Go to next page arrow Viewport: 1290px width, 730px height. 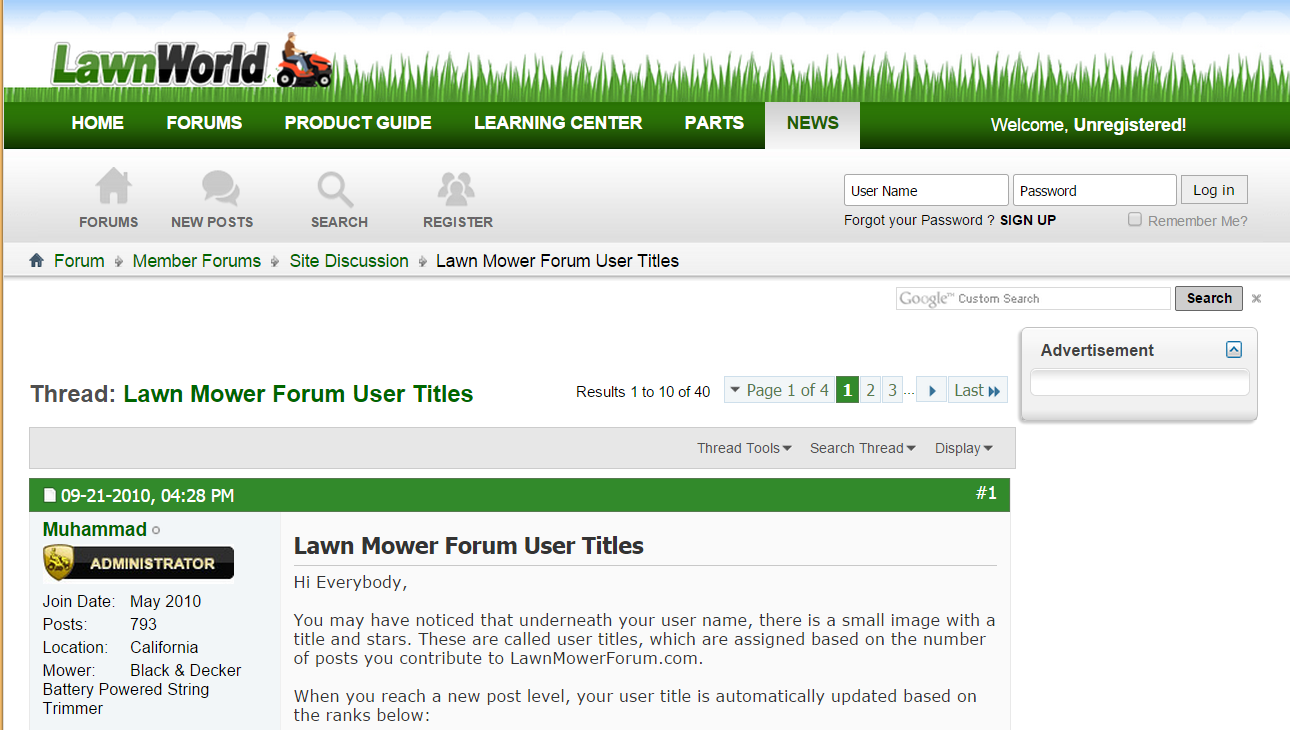pyautogui.click(x=931, y=391)
